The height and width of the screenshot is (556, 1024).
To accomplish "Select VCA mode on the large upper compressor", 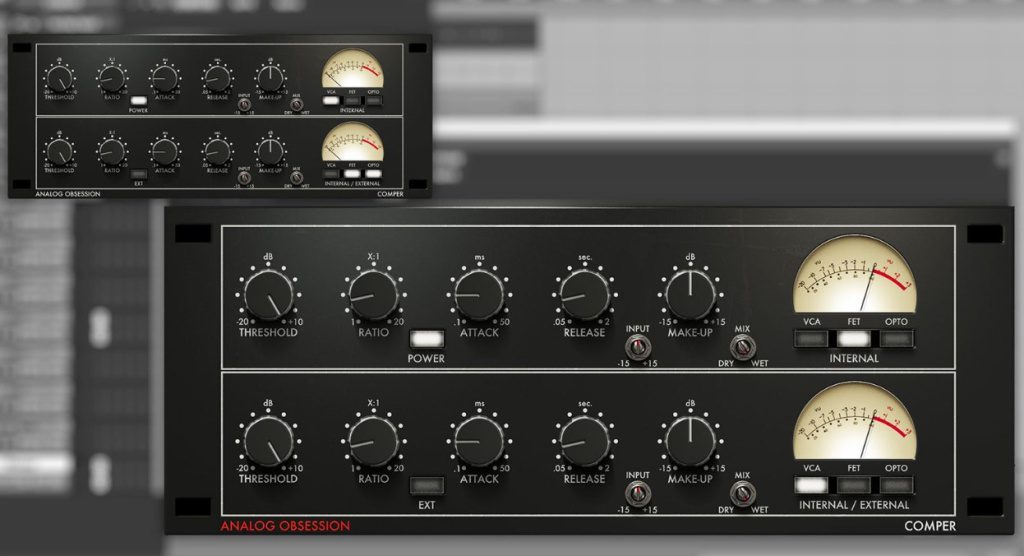I will tap(812, 339).
